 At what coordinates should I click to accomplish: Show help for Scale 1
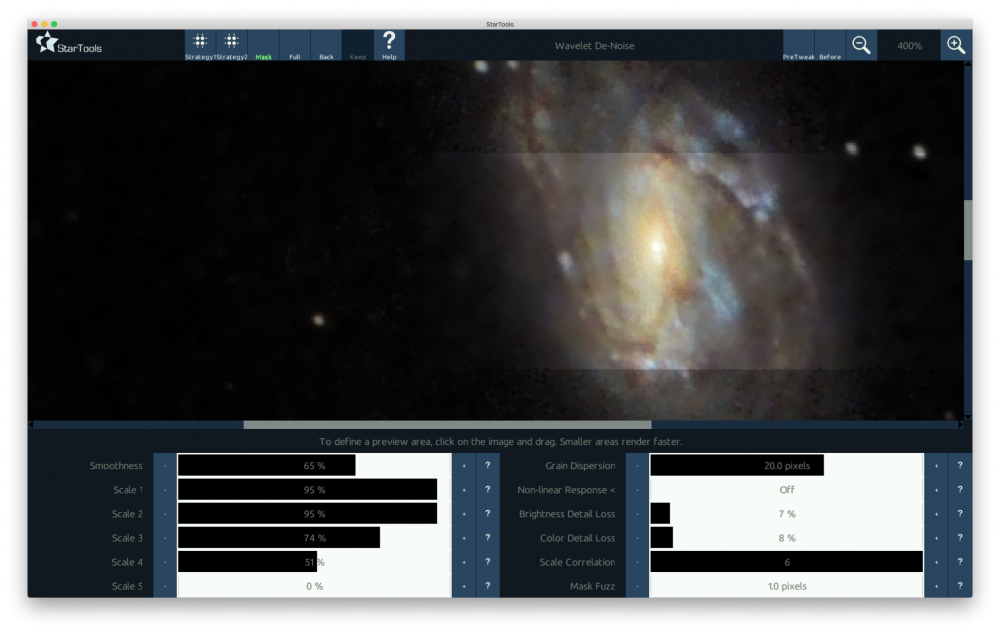pos(488,490)
